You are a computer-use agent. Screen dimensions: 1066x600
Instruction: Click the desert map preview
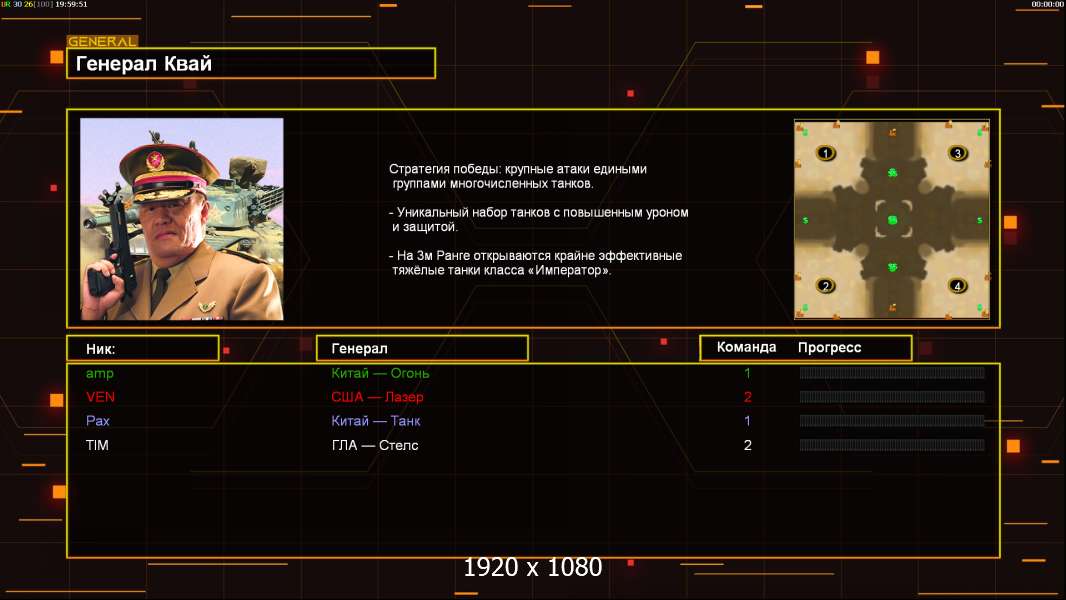pyautogui.click(x=892, y=219)
